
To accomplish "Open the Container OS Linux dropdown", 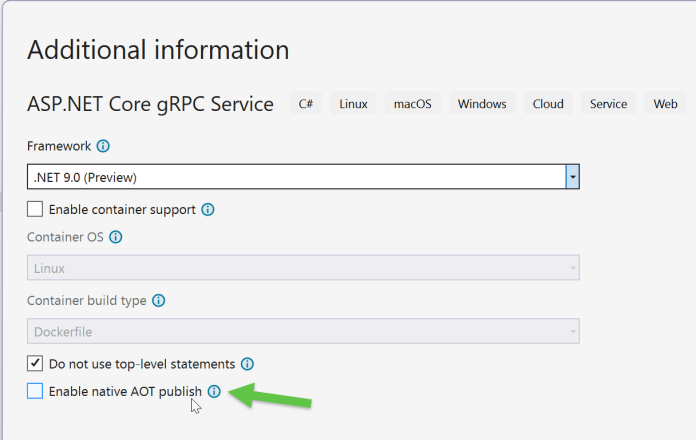I will (303, 268).
